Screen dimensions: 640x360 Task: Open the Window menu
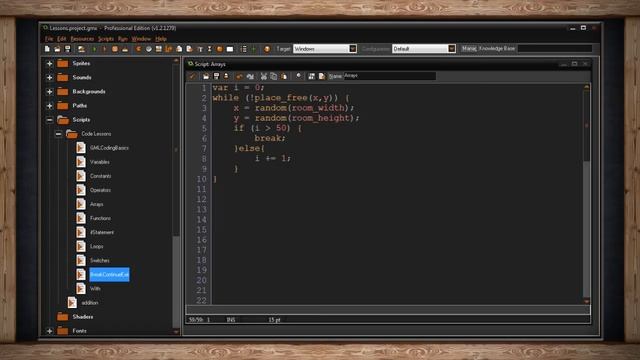[141, 39]
